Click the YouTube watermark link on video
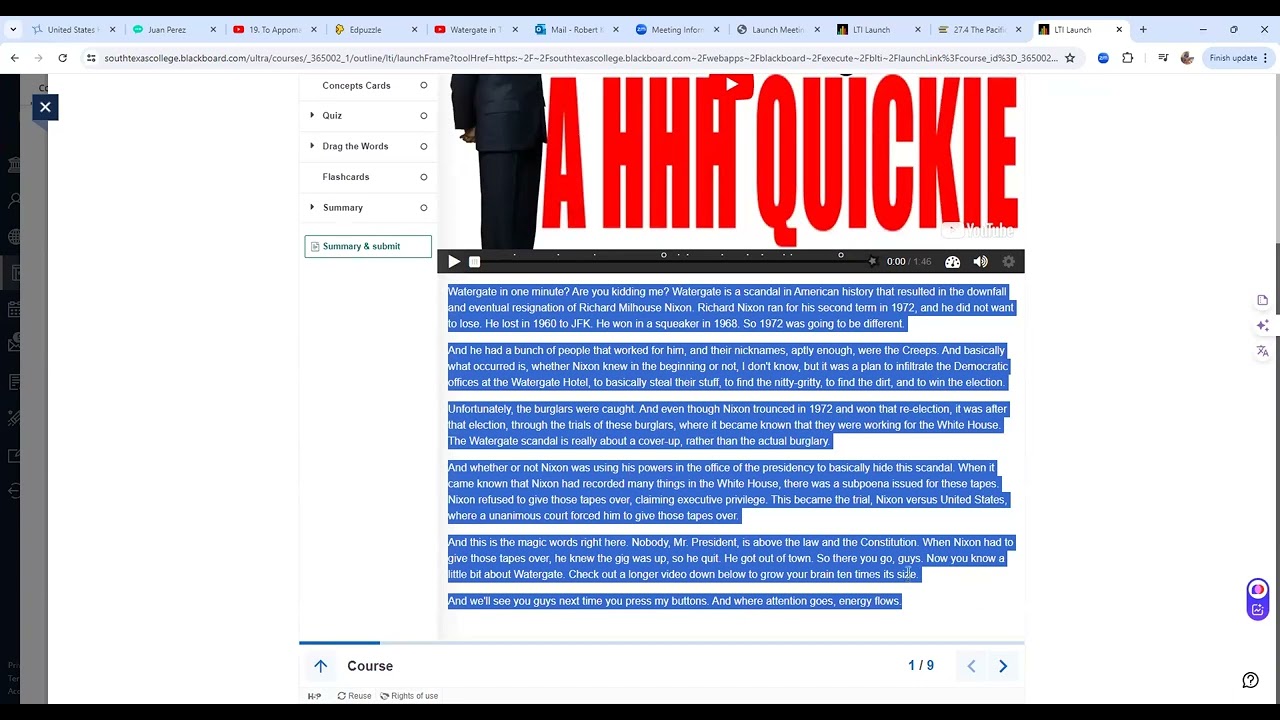The height and width of the screenshot is (720, 1280). [978, 230]
